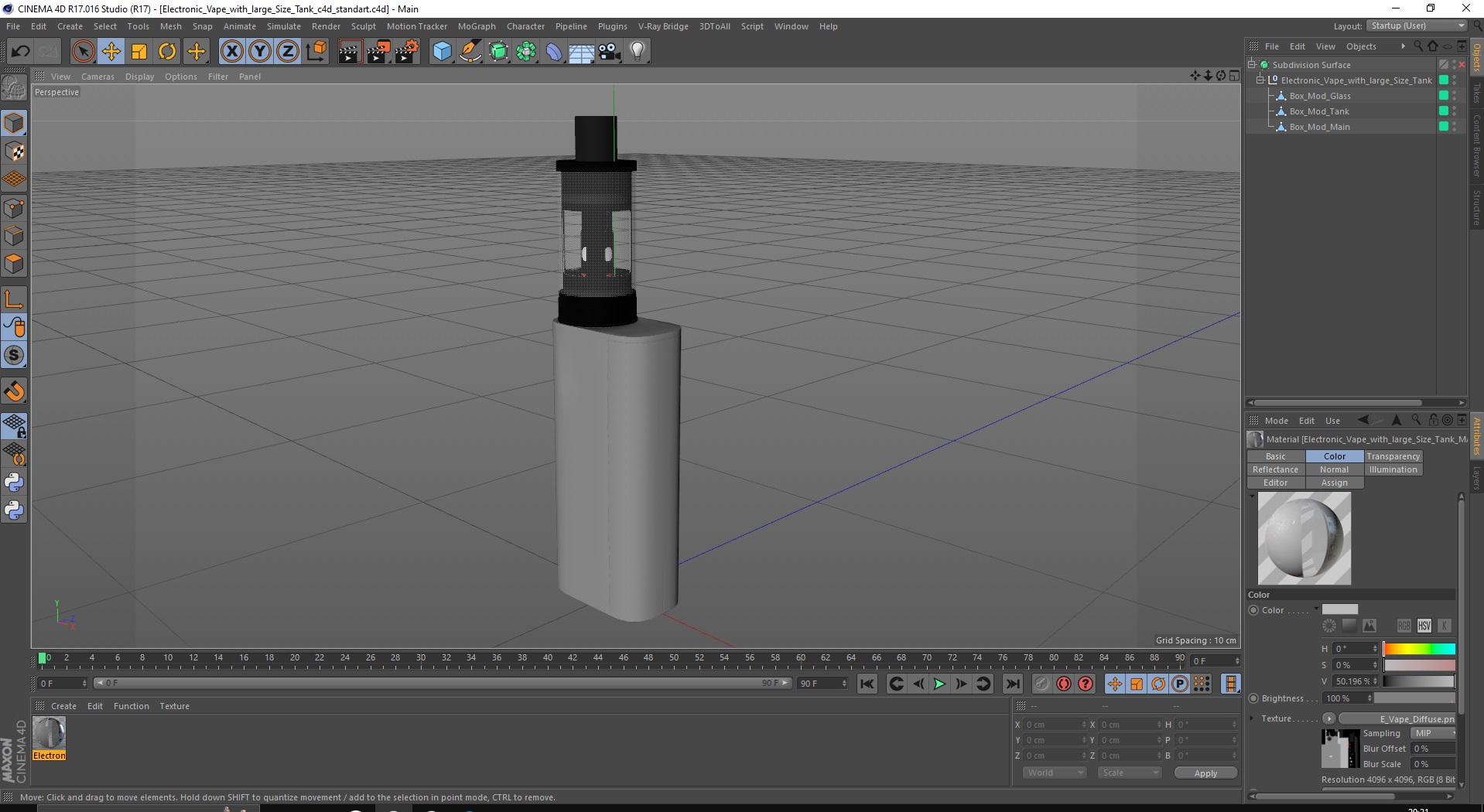Switch to Texture mode
Image resolution: width=1484 pixels, height=812 pixels.
tap(14, 152)
